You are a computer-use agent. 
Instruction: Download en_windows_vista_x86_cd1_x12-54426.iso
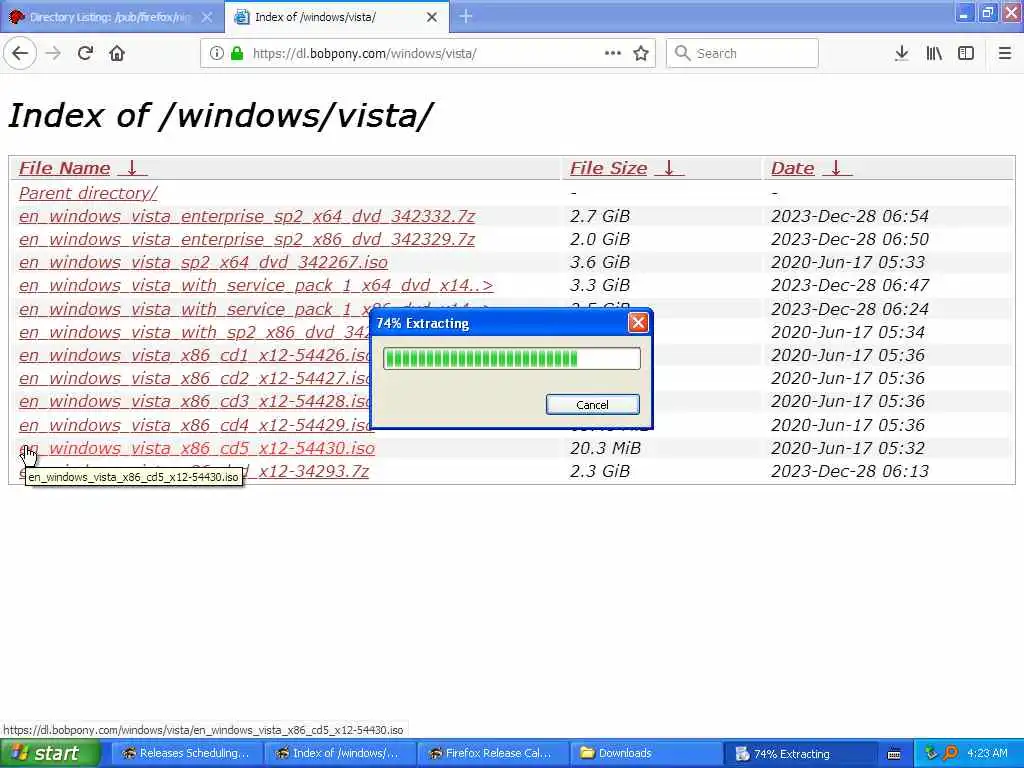click(x=194, y=355)
